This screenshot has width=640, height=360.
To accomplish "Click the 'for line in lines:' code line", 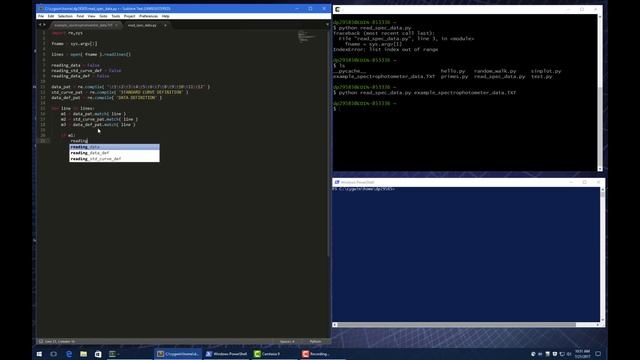I will coord(73,109).
